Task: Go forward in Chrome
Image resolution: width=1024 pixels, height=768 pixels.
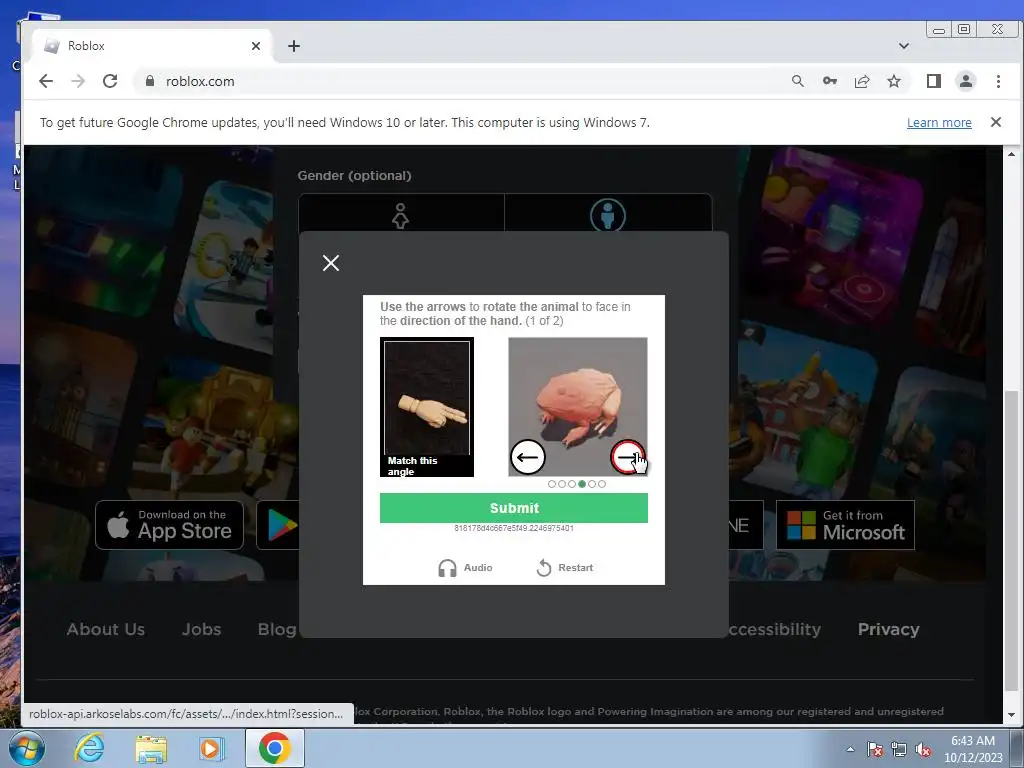Action: click(78, 81)
